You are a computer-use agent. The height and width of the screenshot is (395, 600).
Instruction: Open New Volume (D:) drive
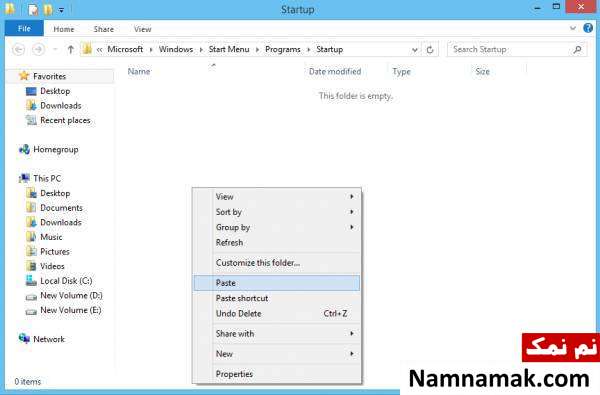coord(71,295)
